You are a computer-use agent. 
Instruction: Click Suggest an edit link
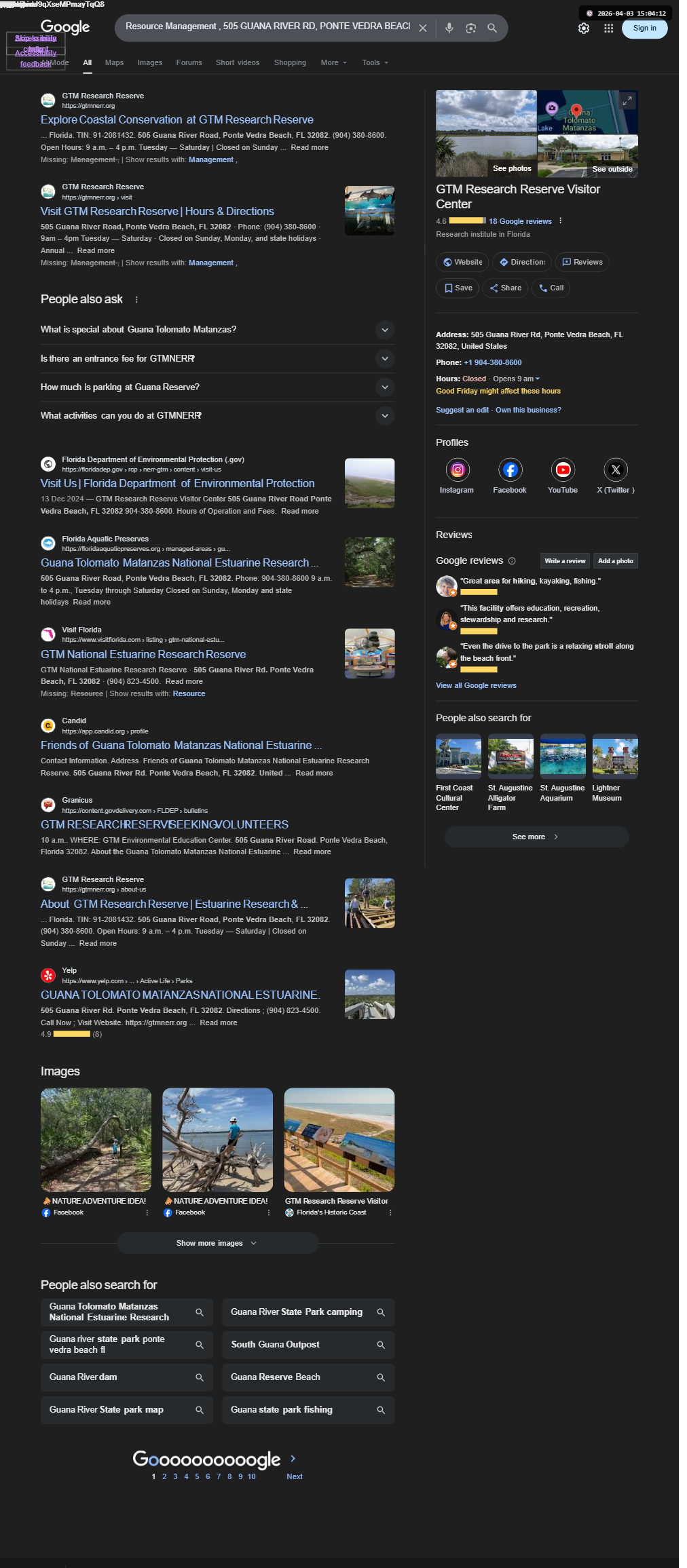[462, 410]
